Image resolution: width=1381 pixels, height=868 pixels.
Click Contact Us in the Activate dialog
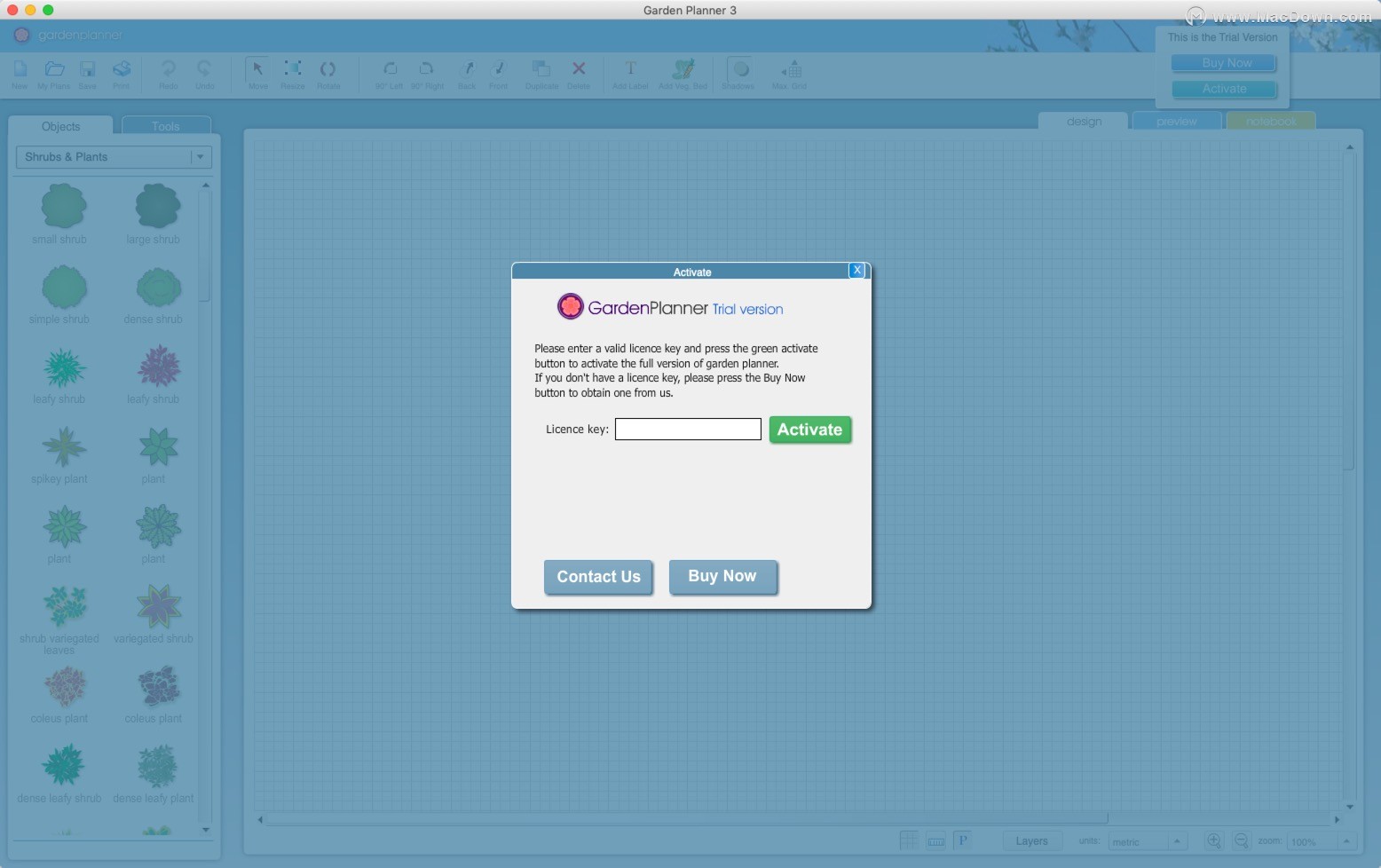click(598, 577)
